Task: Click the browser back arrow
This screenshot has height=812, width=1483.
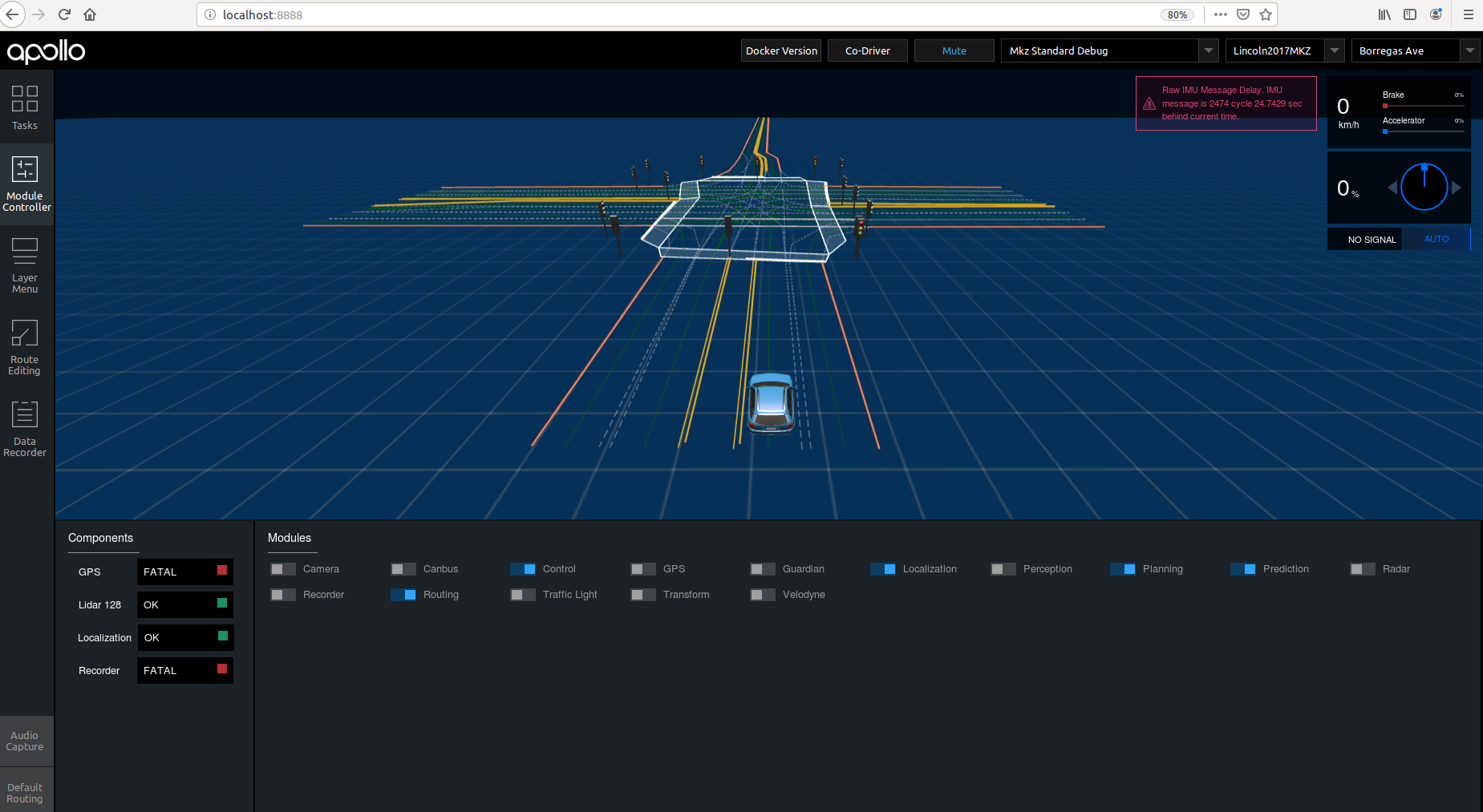Action: tap(12, 14)
